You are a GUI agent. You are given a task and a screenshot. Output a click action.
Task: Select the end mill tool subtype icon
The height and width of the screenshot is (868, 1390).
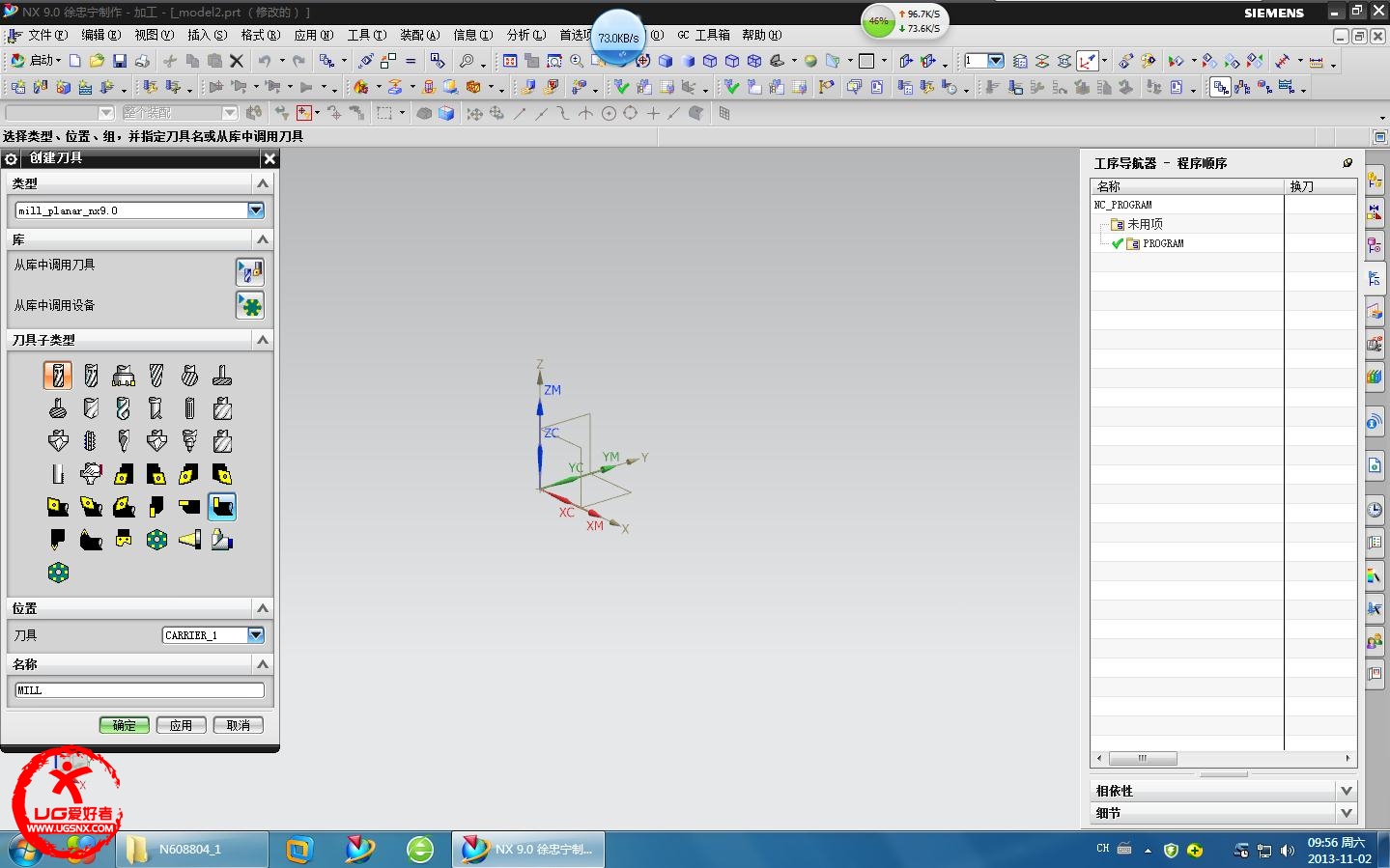58,376
